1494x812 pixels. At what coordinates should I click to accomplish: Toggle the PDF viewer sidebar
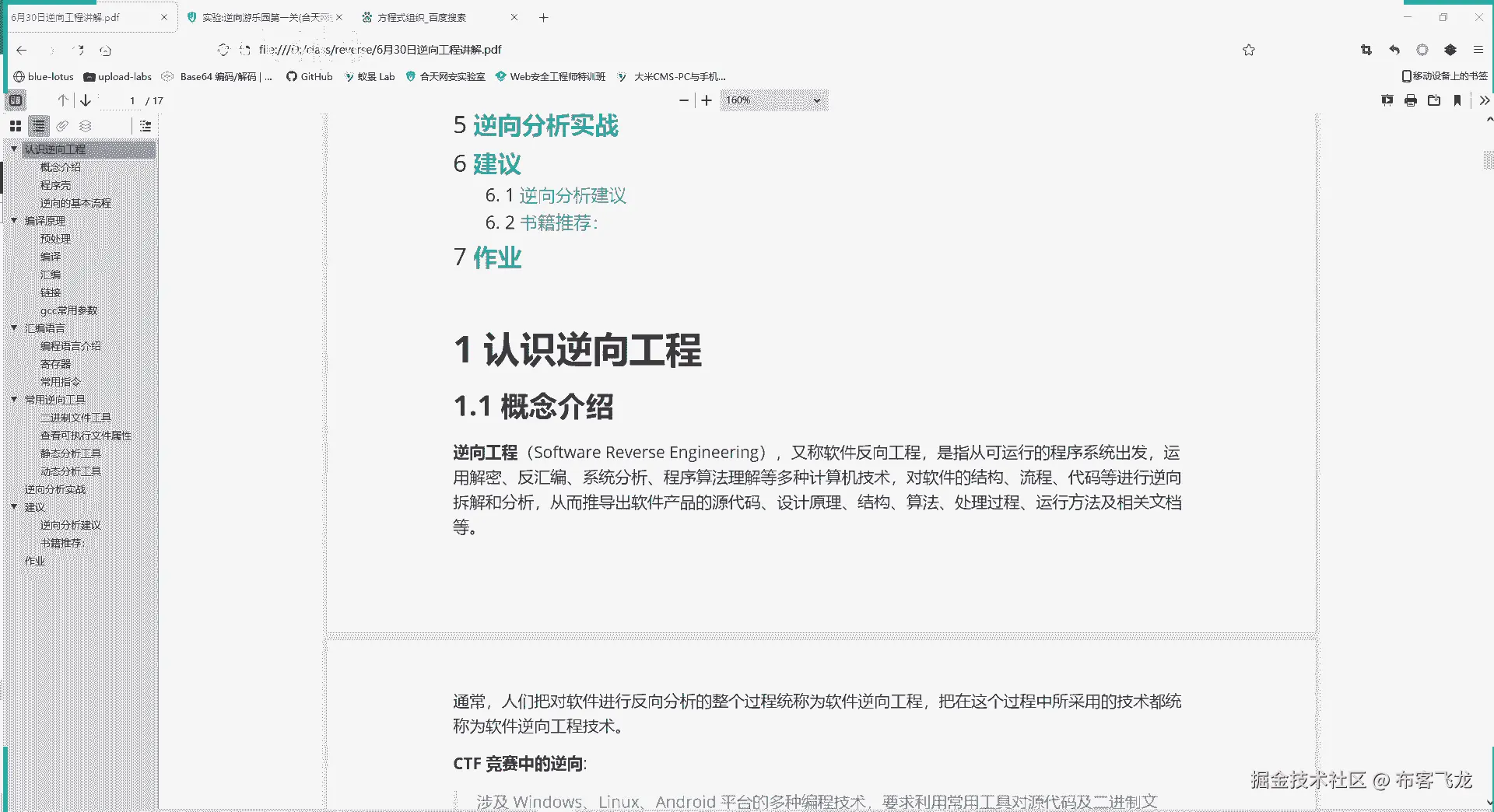point(16,100)
